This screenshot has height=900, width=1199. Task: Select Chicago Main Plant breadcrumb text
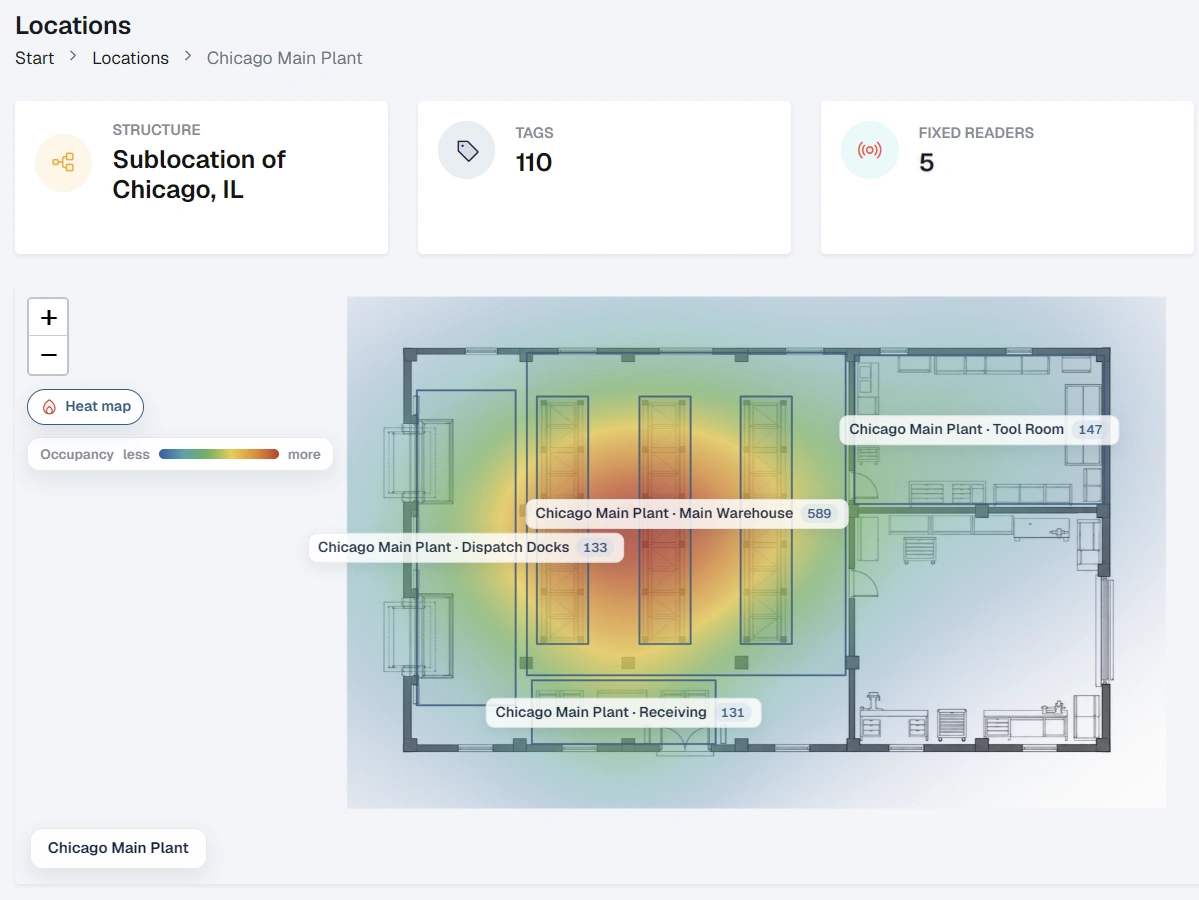point(284,58)
